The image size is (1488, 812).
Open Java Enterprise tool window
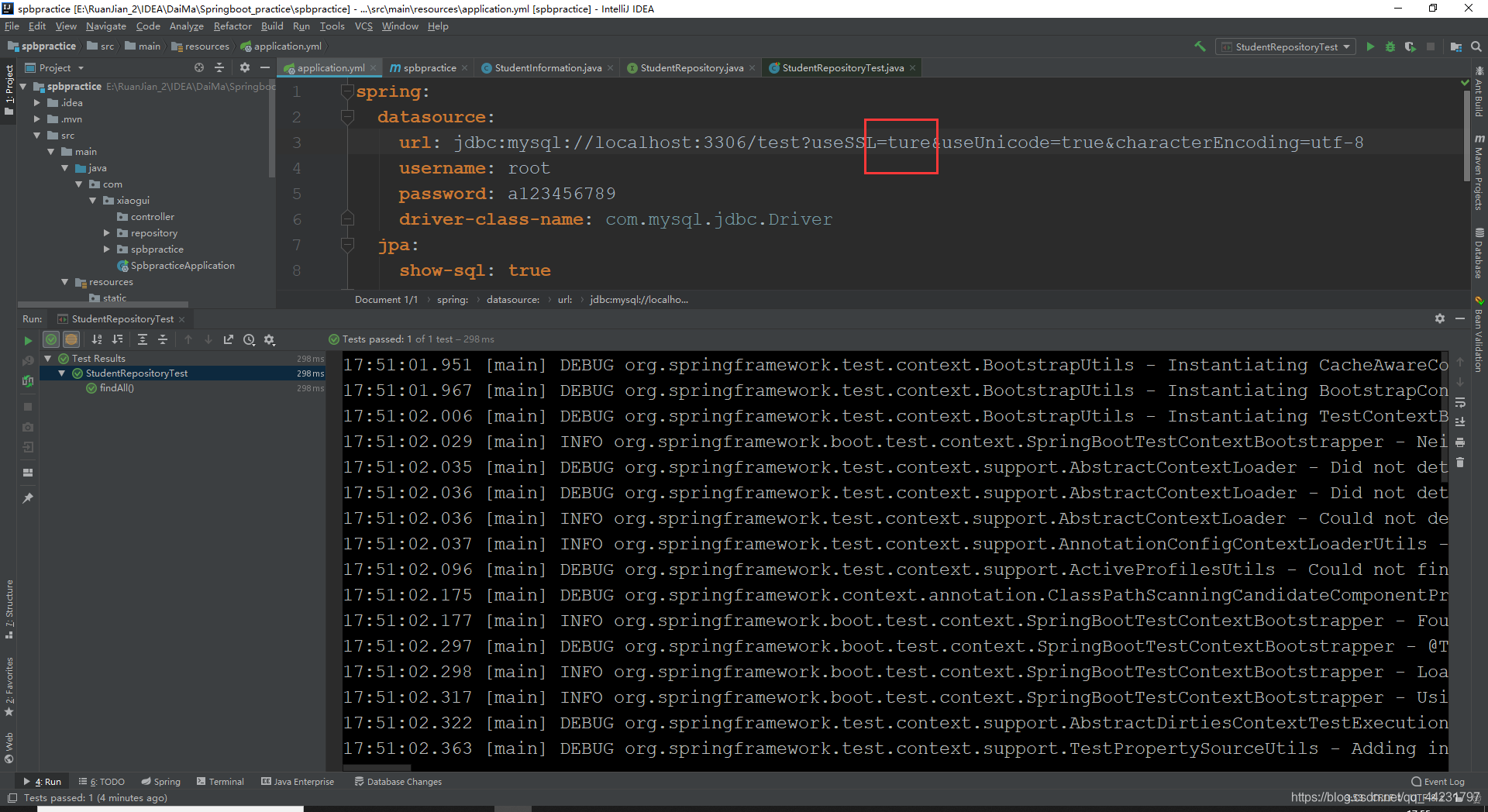click(x=298, y=782)
